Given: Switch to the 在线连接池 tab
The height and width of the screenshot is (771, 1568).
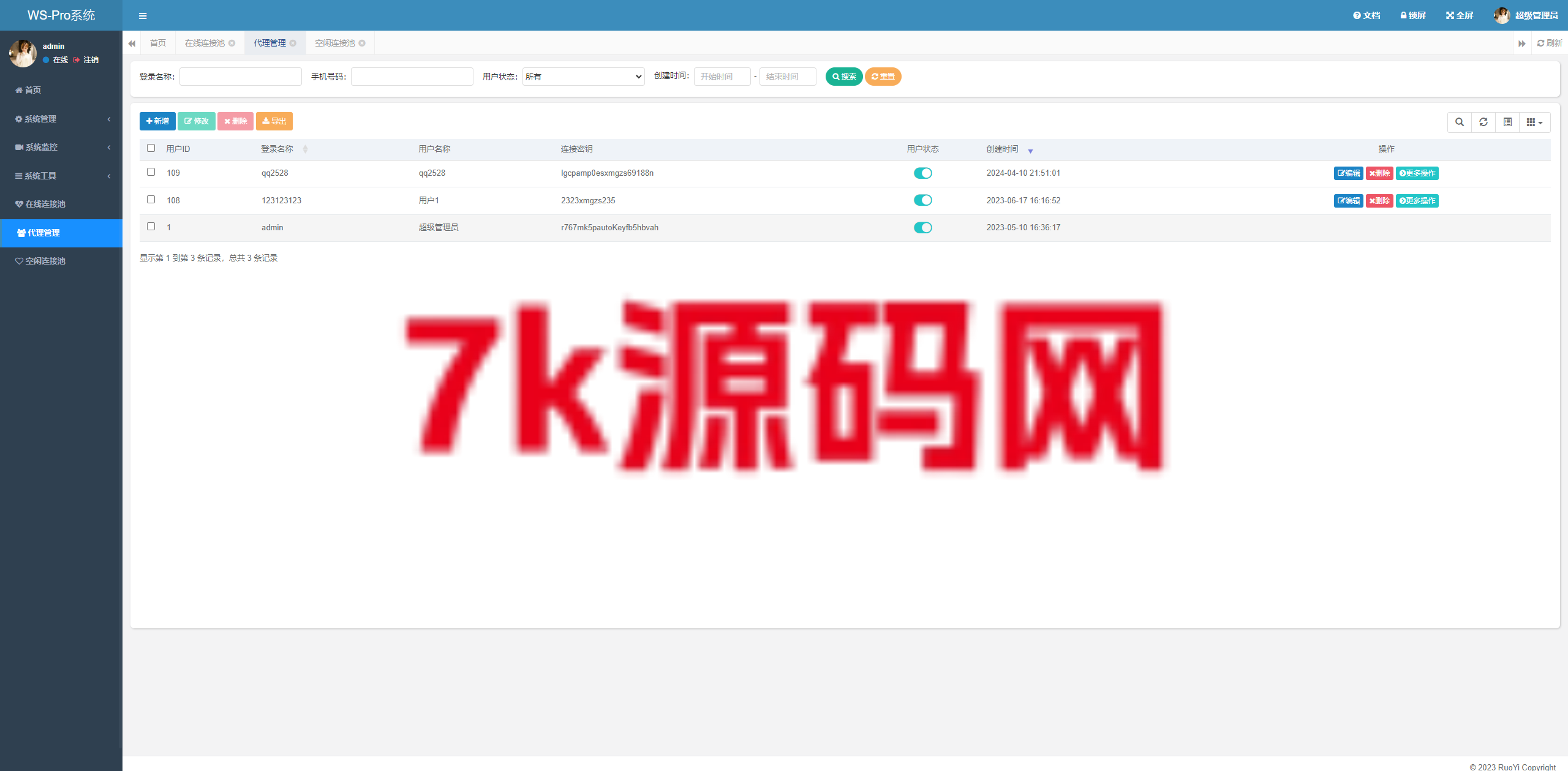Looking at the screenshot, I should coord(205,43).
